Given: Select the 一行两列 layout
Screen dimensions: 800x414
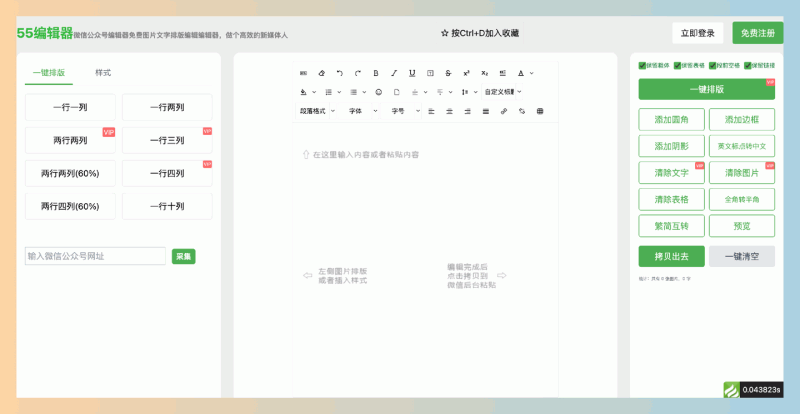Looking at the screenshot, I should point(167,107).
